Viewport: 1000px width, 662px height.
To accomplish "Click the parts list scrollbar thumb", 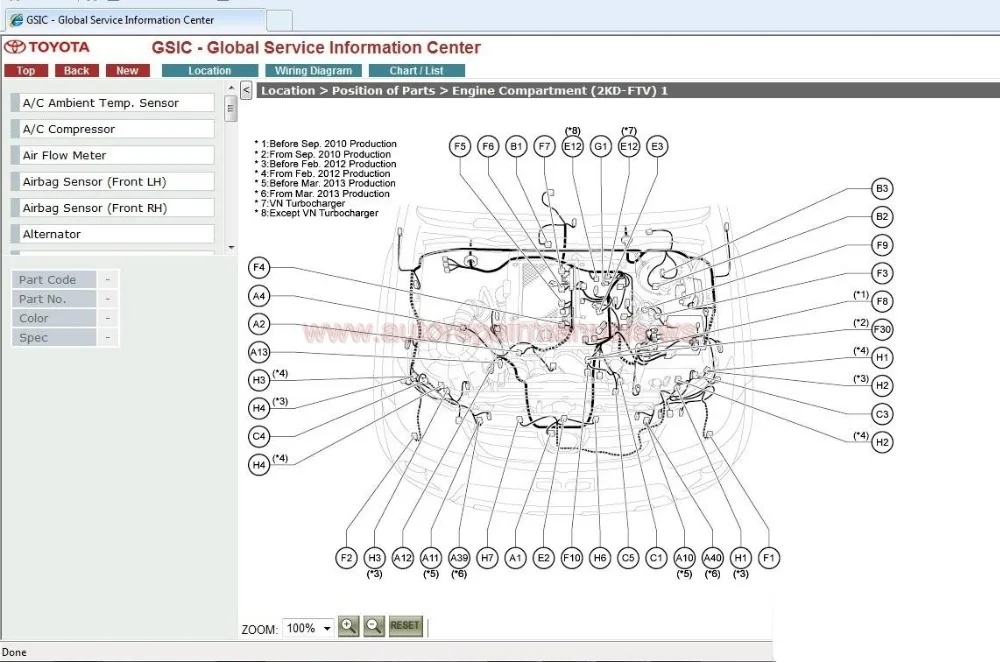I will 231,109.
